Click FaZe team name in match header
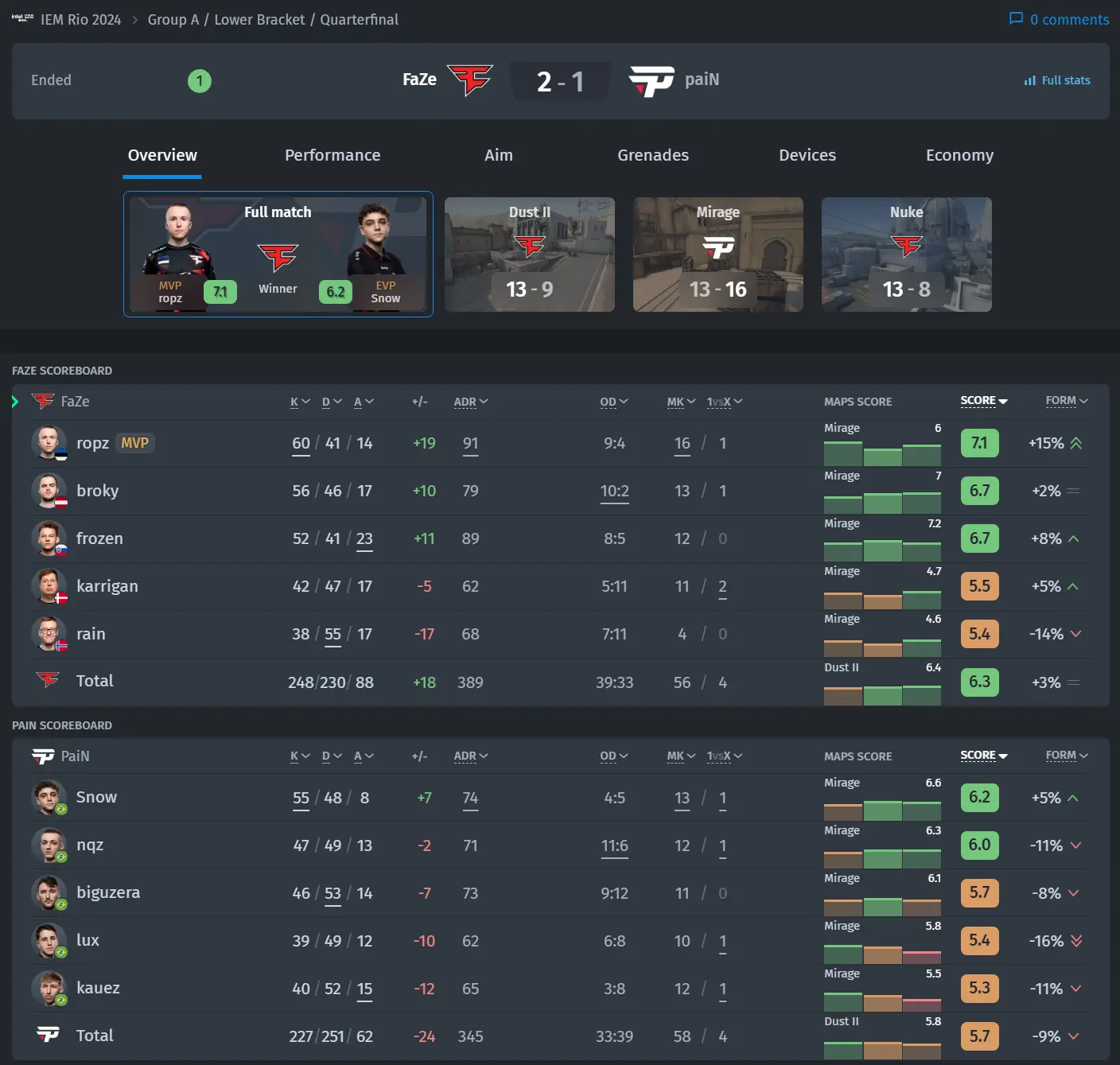The image size is (1120, 1065). pyautogui.click(x=419, y=80)
